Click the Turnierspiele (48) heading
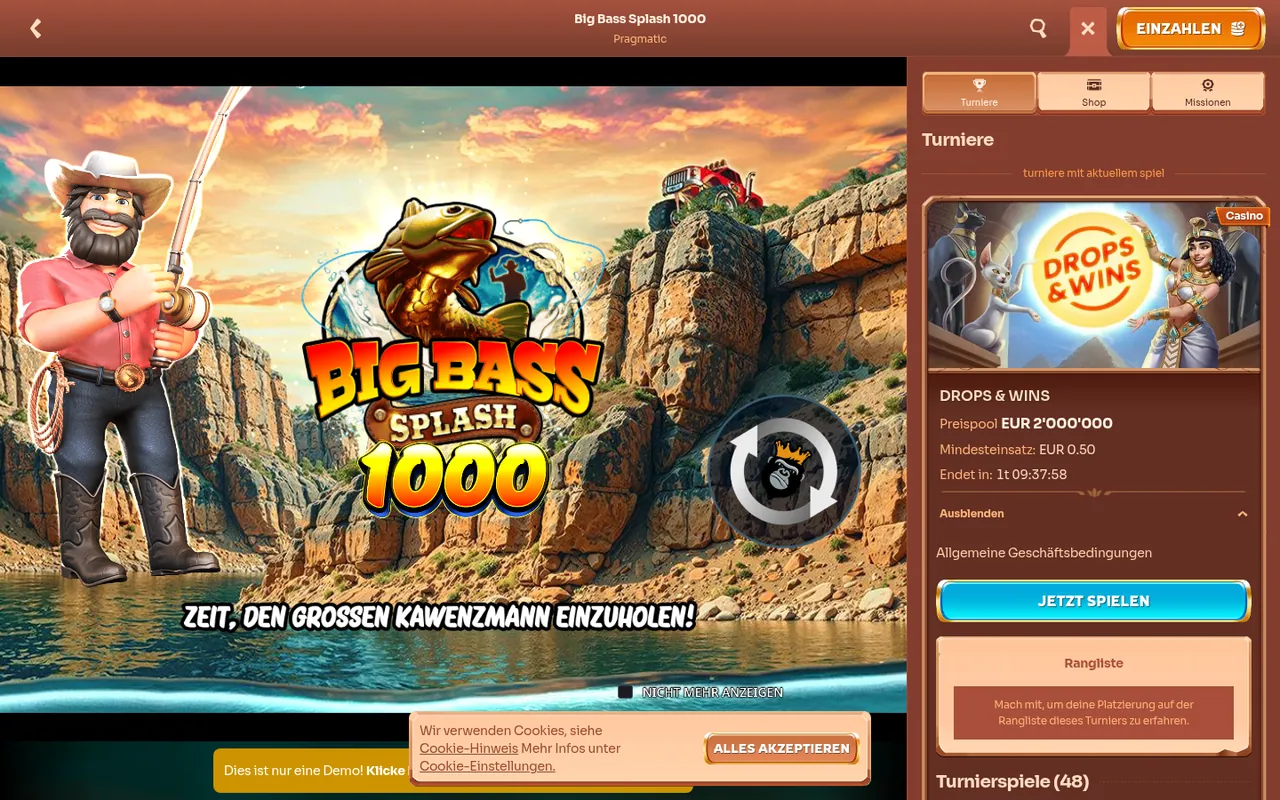 1012,781
